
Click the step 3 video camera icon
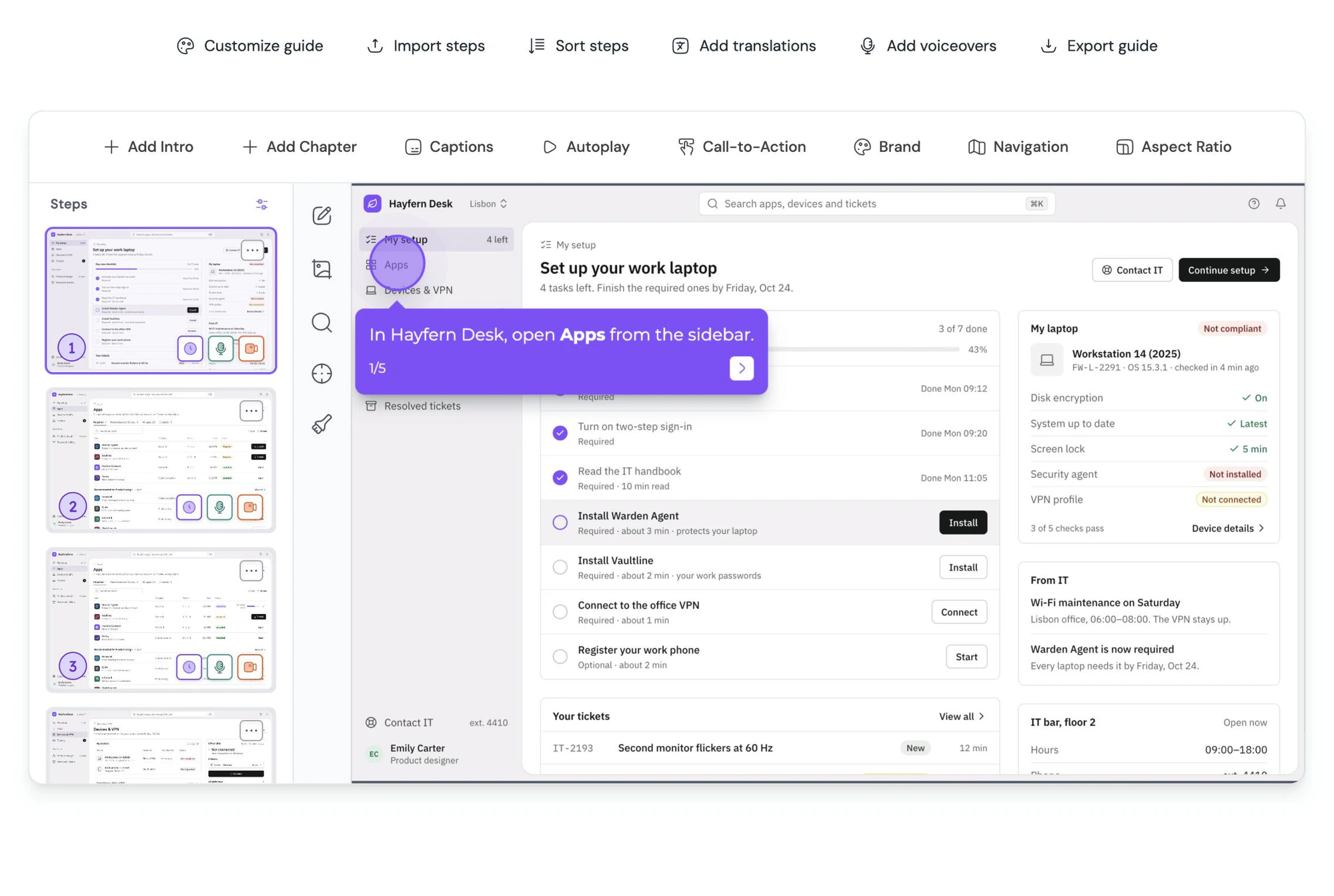pos(250,667)
